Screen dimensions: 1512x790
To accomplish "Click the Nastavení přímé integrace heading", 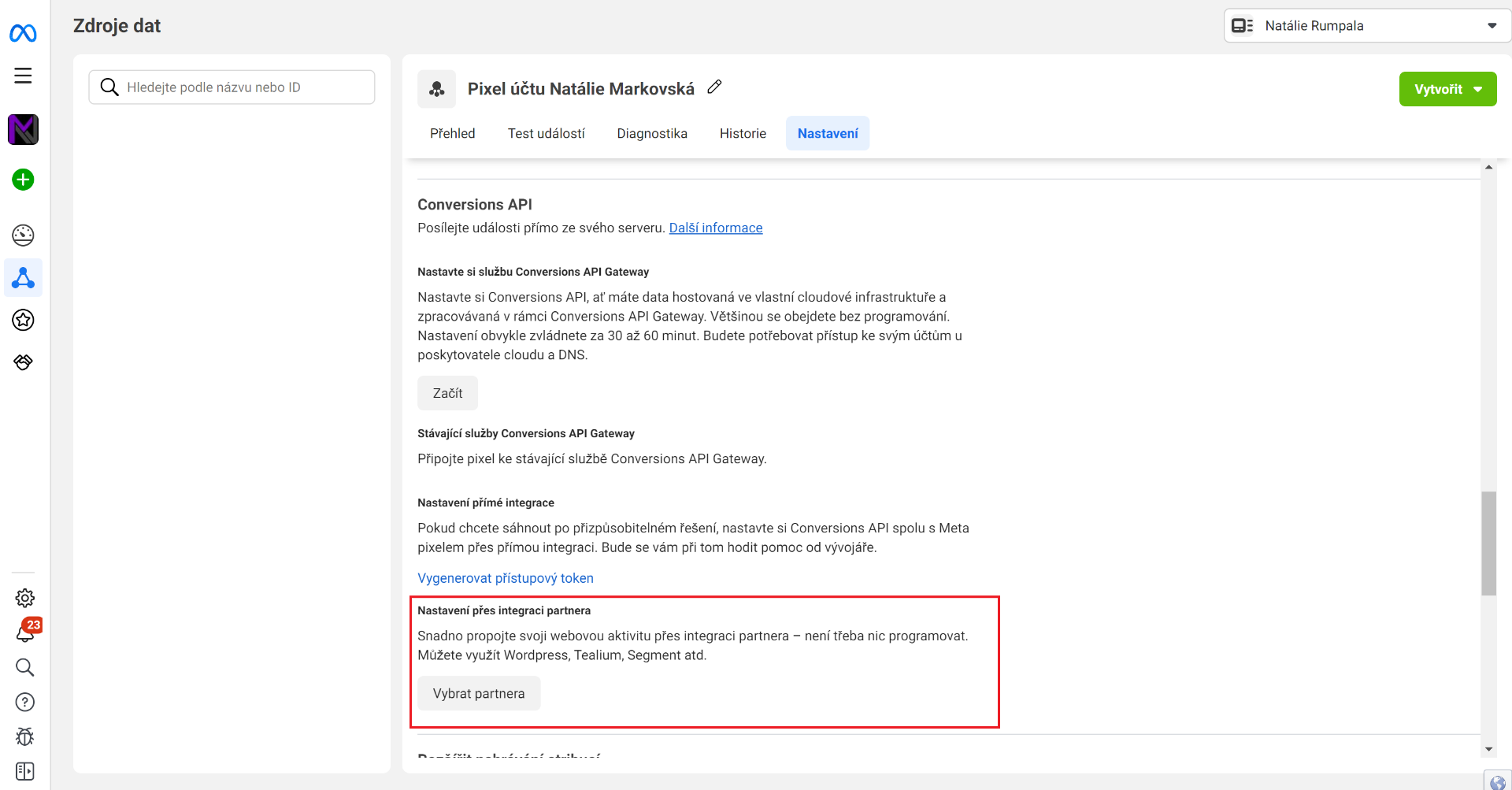I will pos(486,503).
